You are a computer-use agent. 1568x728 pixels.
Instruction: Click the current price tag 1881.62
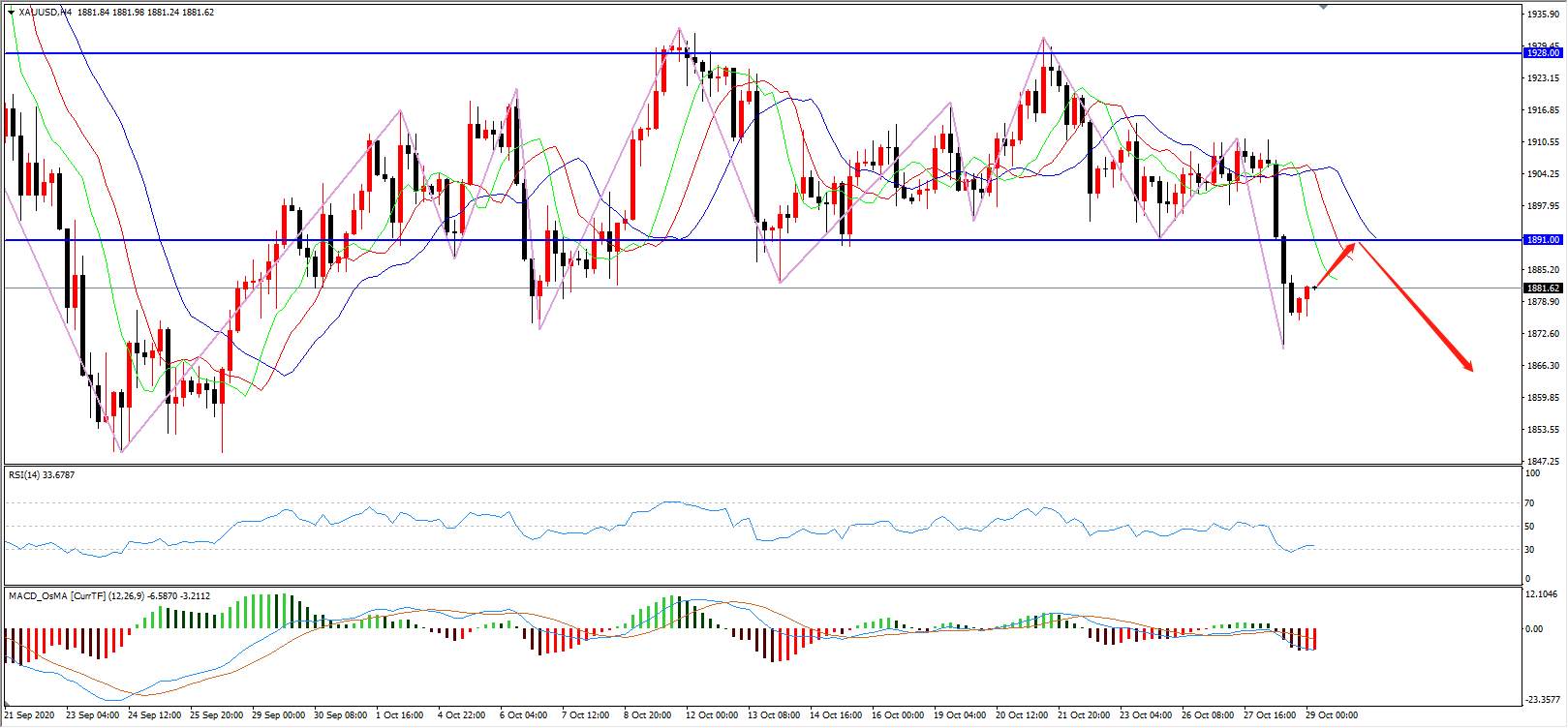pos(1543,288)
